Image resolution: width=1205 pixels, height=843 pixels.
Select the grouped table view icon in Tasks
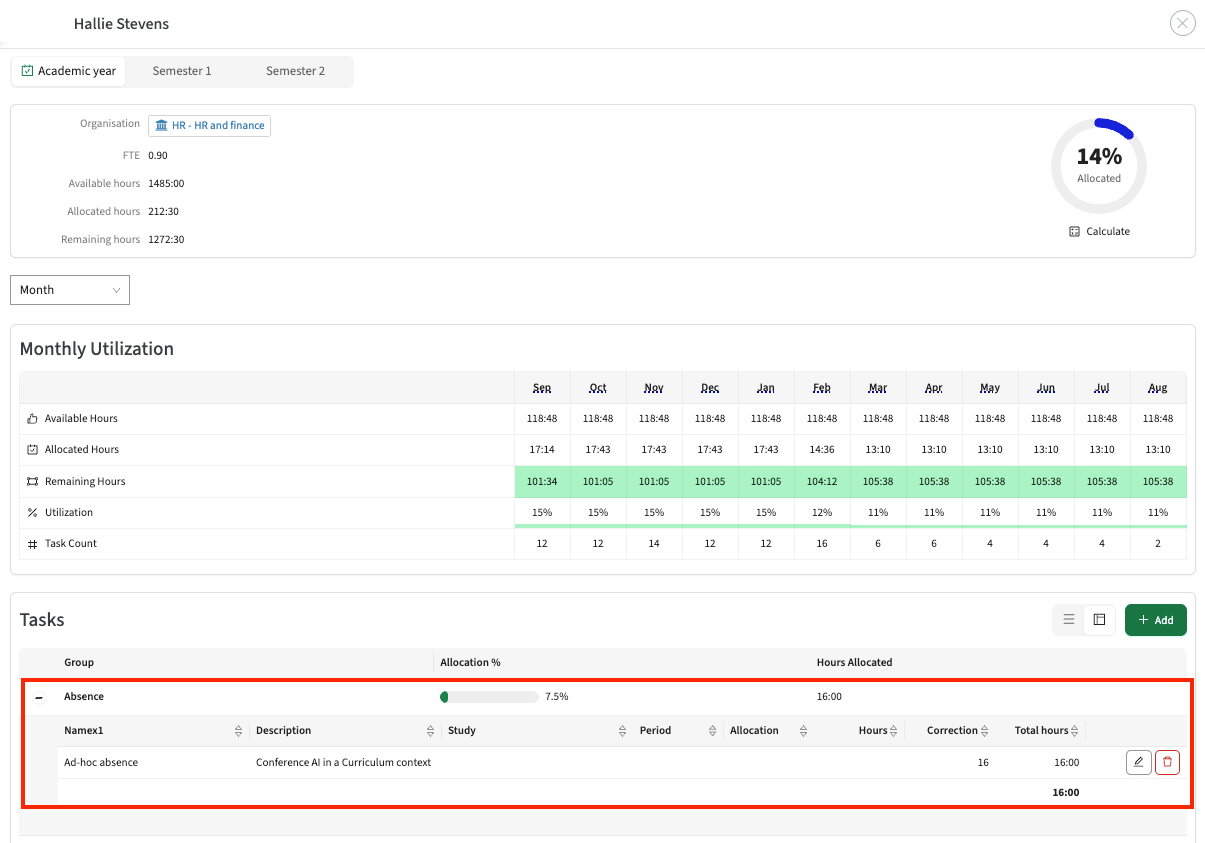pos(1099,620)
